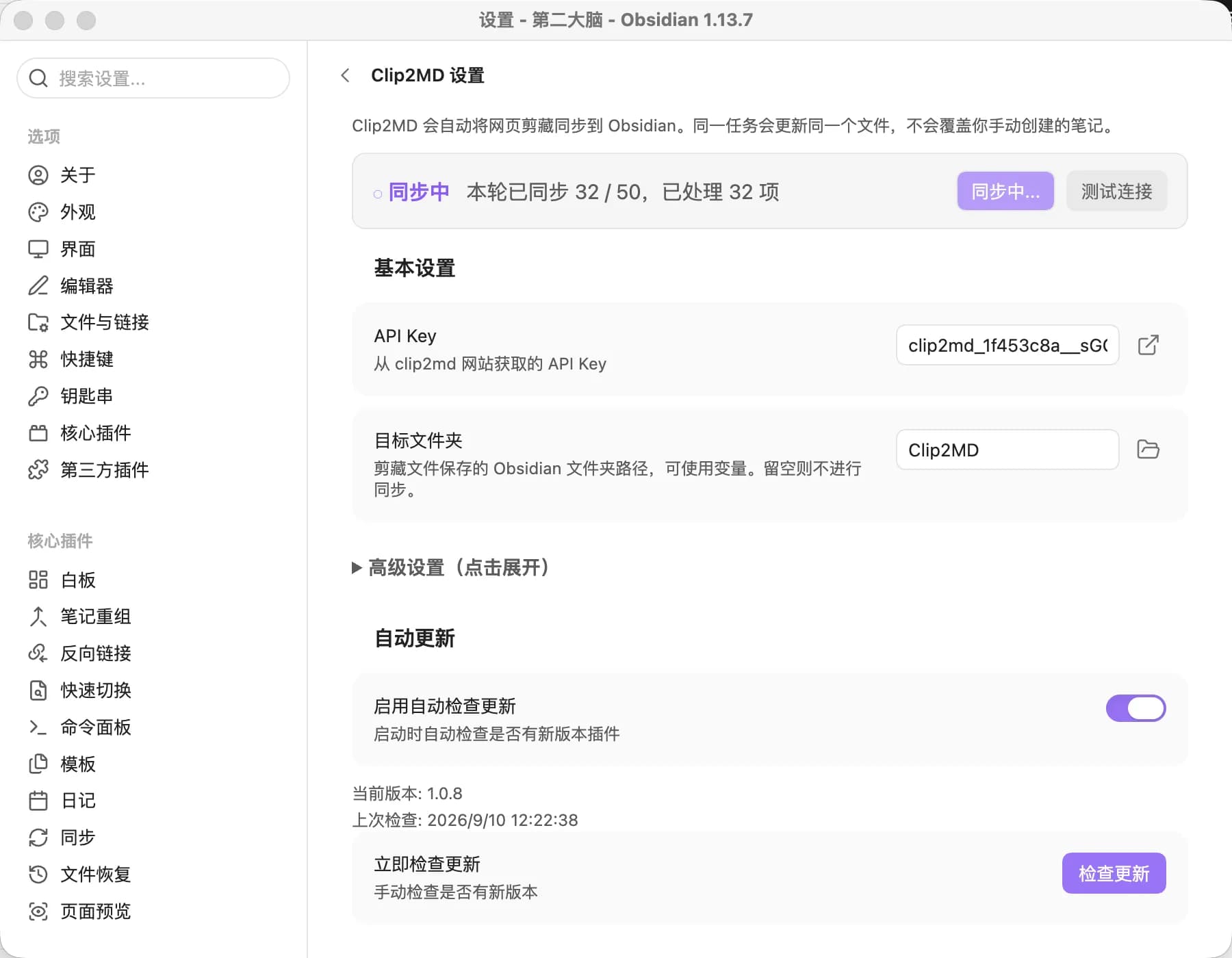
Task: Expand 高级设置（点击展开）section
Action: 450,567
